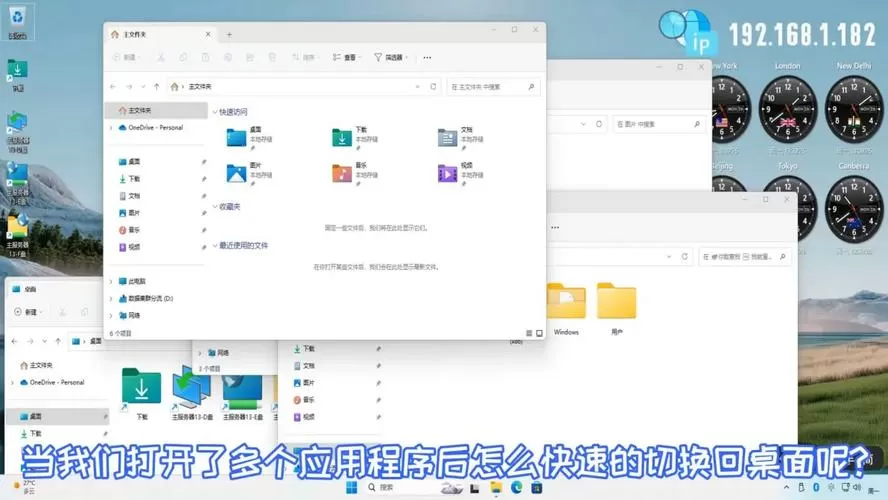Open the Windows Start button
Screen dimensions: 888x500
point(352,488)
